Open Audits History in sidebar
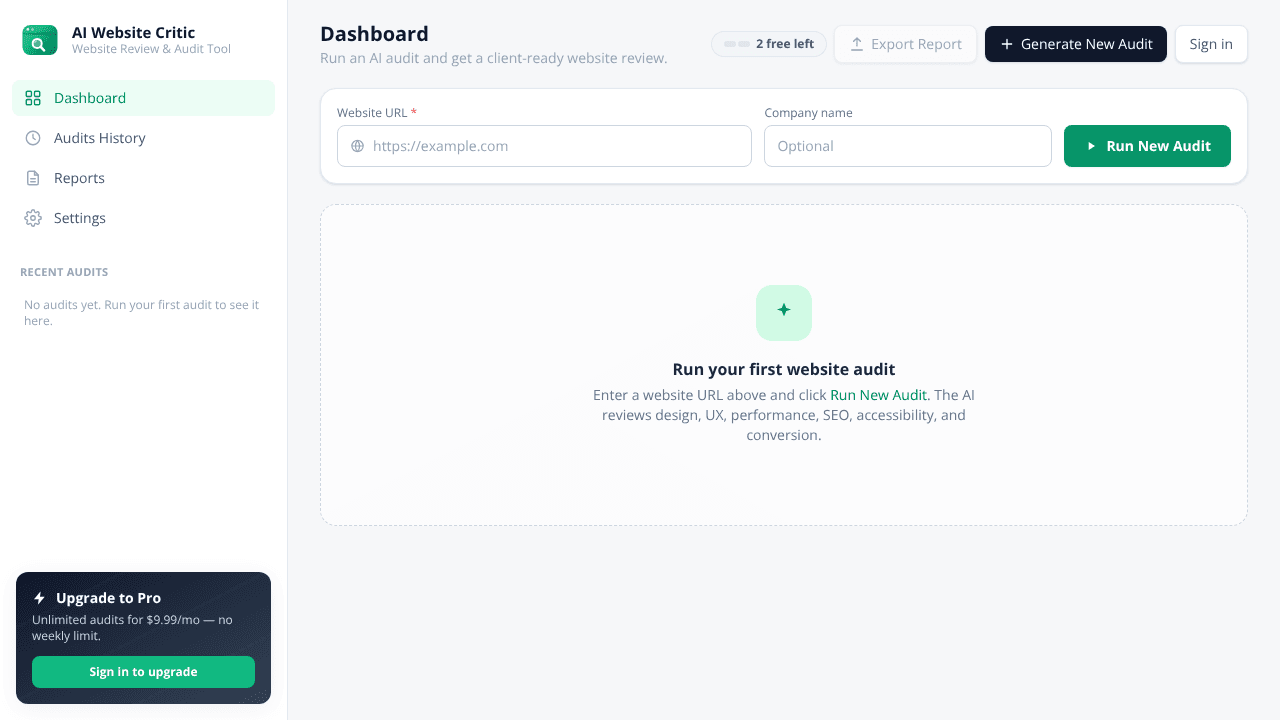Image resolution: width=1280 pixels, height=720 pixels. click(x=143, y=138)
